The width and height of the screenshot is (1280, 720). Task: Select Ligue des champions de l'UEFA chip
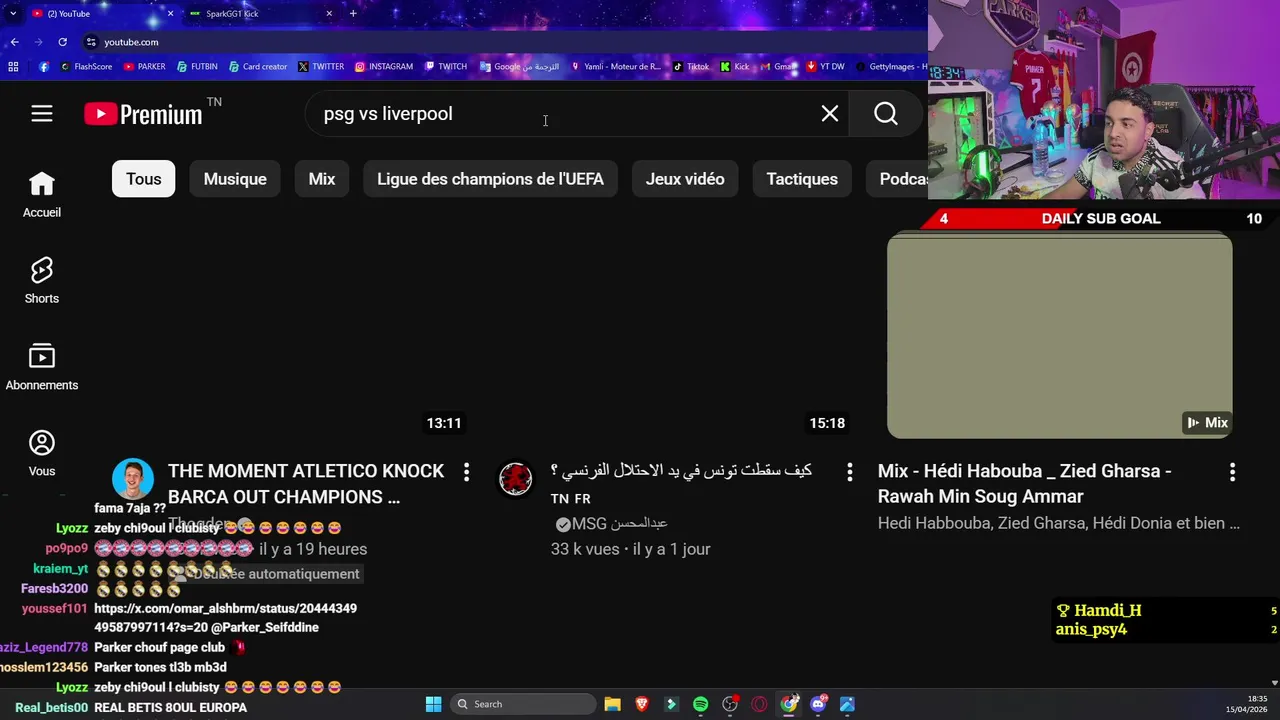pos(490,179)
